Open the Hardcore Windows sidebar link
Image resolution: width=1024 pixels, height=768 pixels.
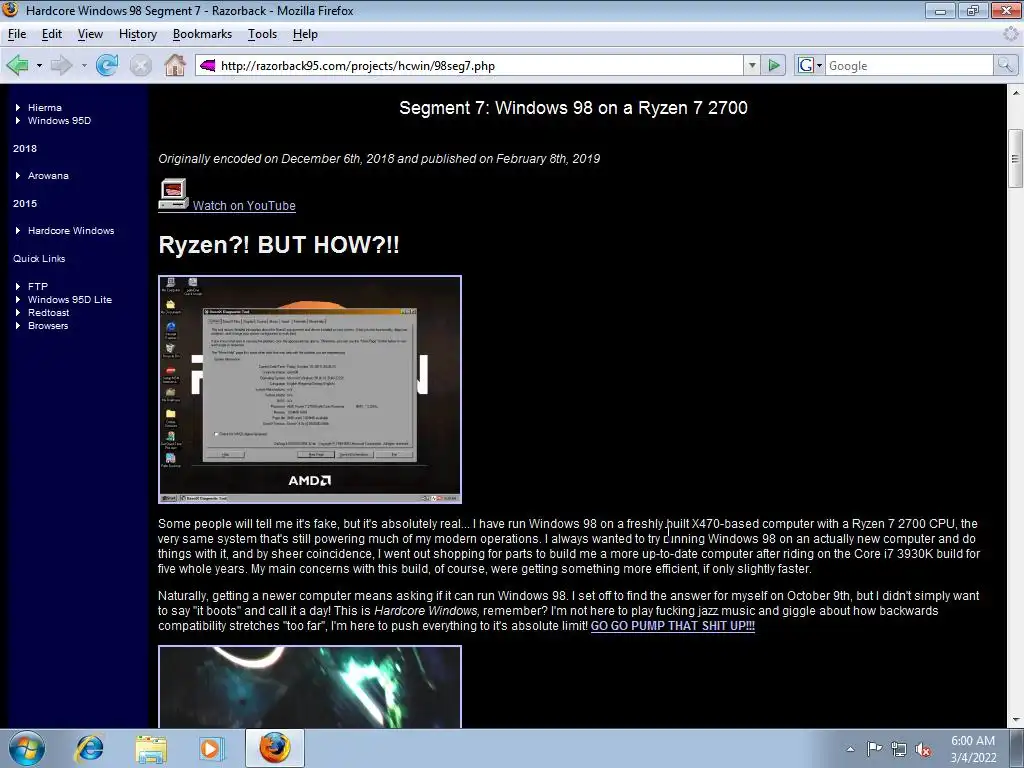point(71,231)
